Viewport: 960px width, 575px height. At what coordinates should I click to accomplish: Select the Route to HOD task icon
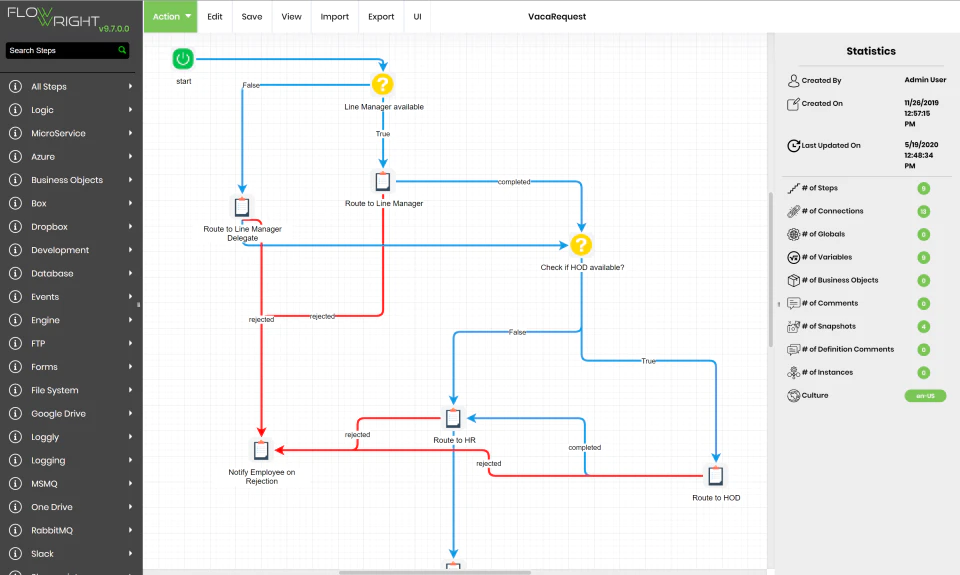coord(715,475)
